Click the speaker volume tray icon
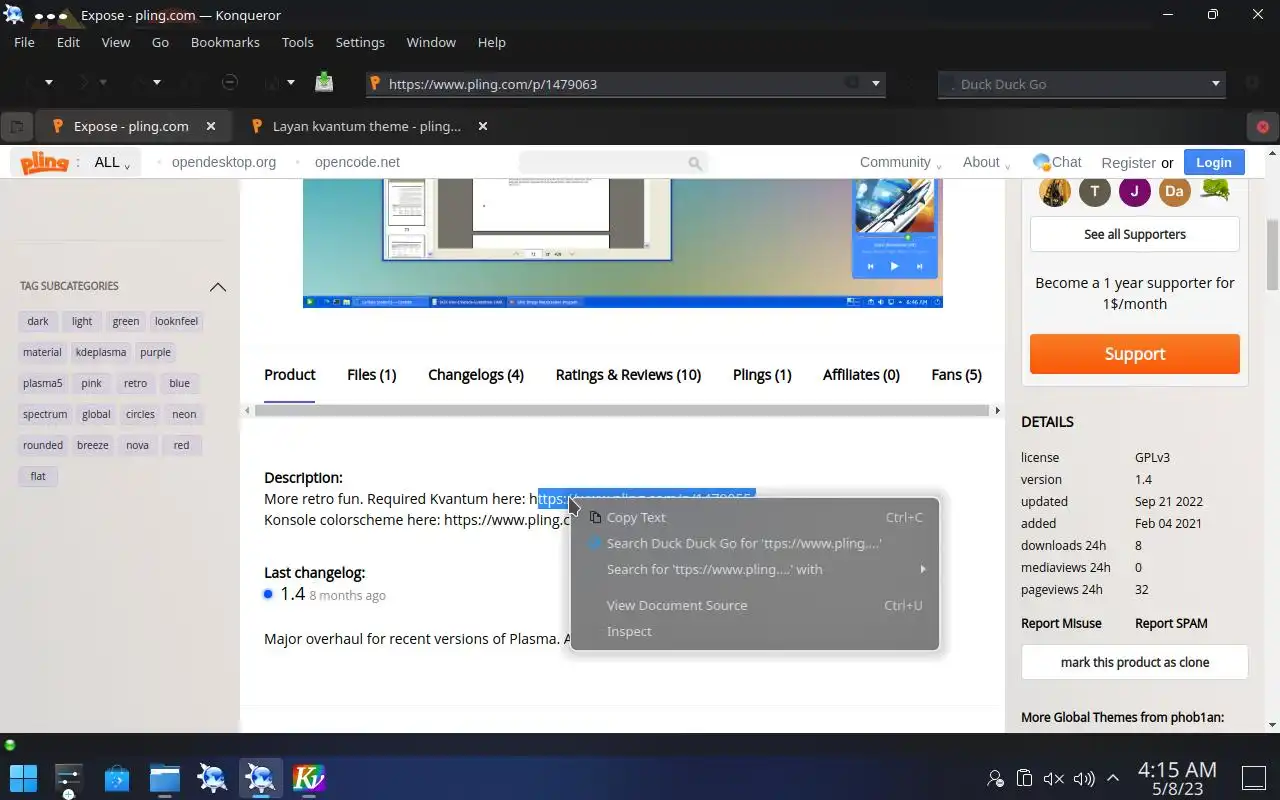 1084,778
